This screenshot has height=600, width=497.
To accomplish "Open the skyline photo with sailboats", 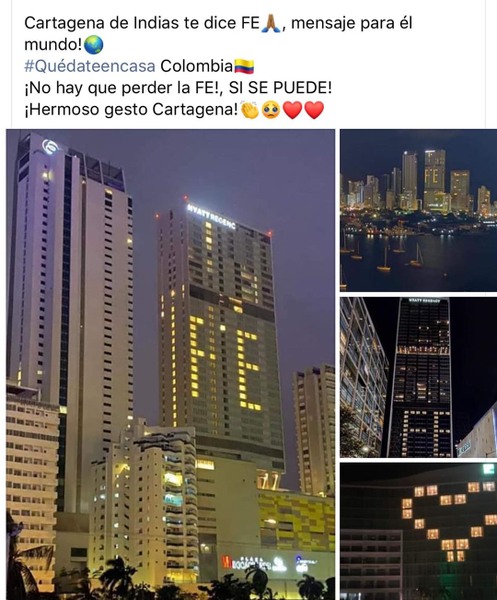I will tap(418, 210).
